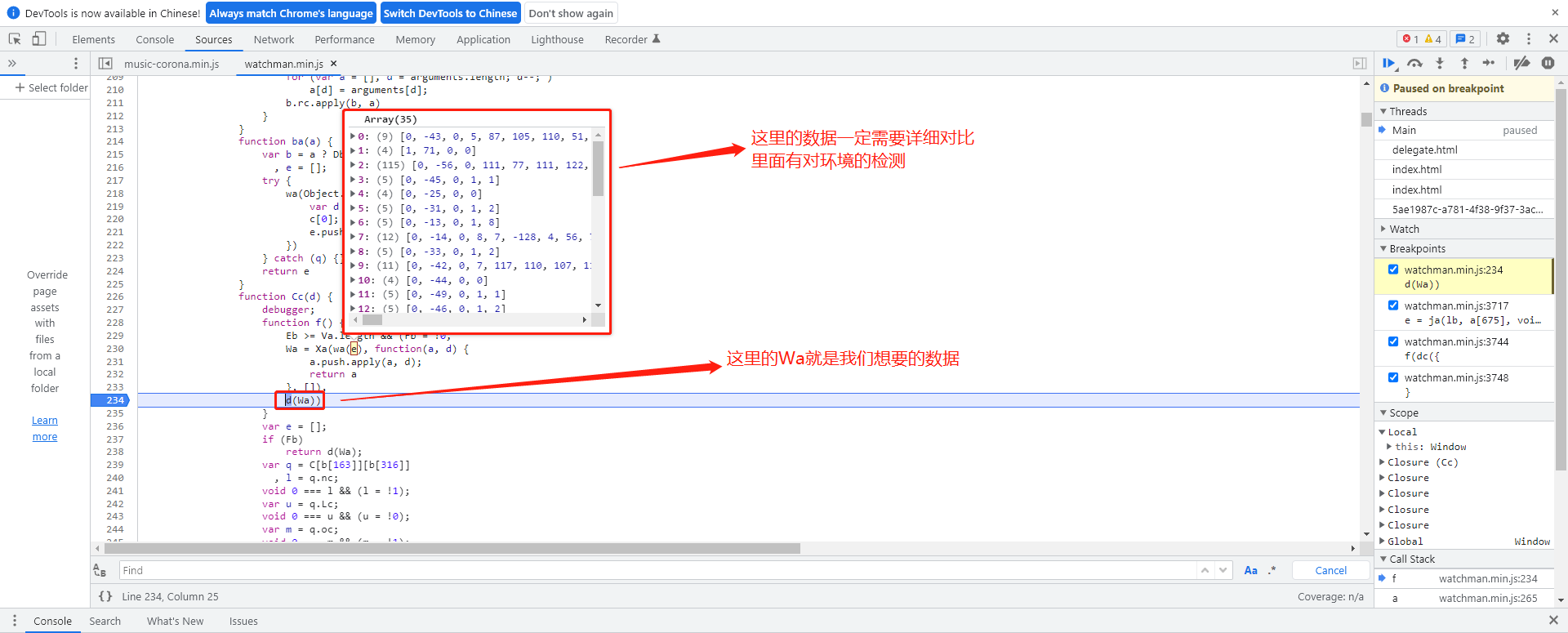Disable the watchman.min.js:3717 breakpoint
The height and width of the screenshot is (633, 1568).
click(x=1393, y=305)
